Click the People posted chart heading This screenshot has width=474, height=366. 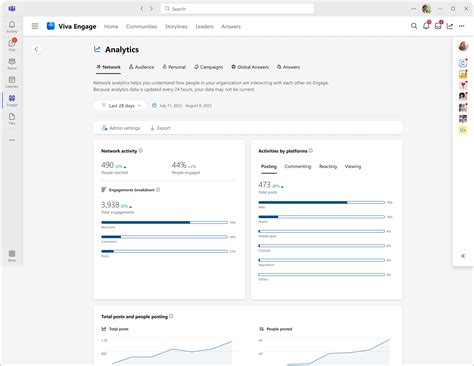click(x=276, y=329)
